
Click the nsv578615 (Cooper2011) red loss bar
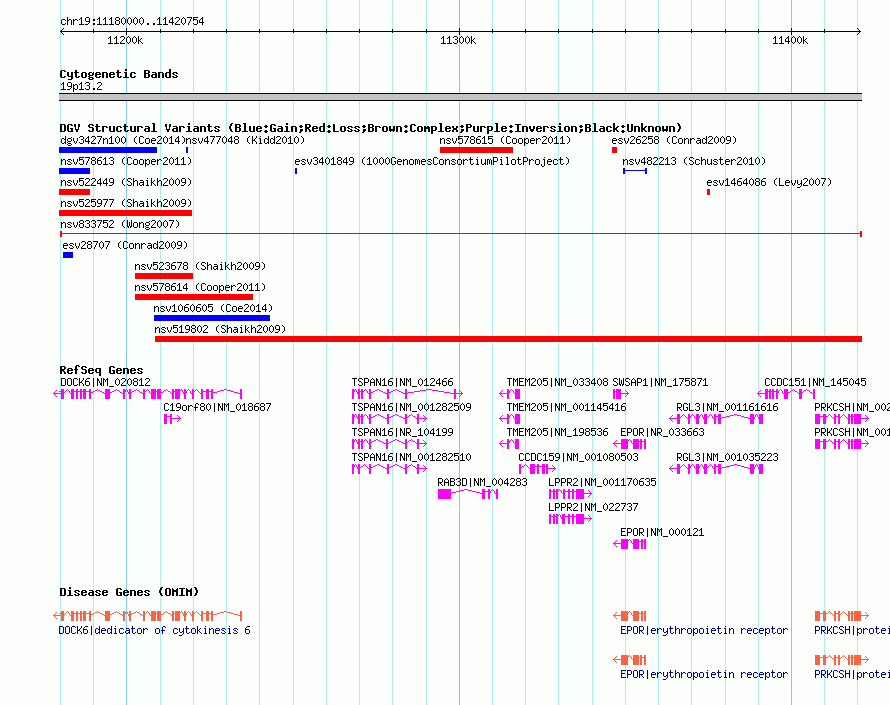point(476,150)
